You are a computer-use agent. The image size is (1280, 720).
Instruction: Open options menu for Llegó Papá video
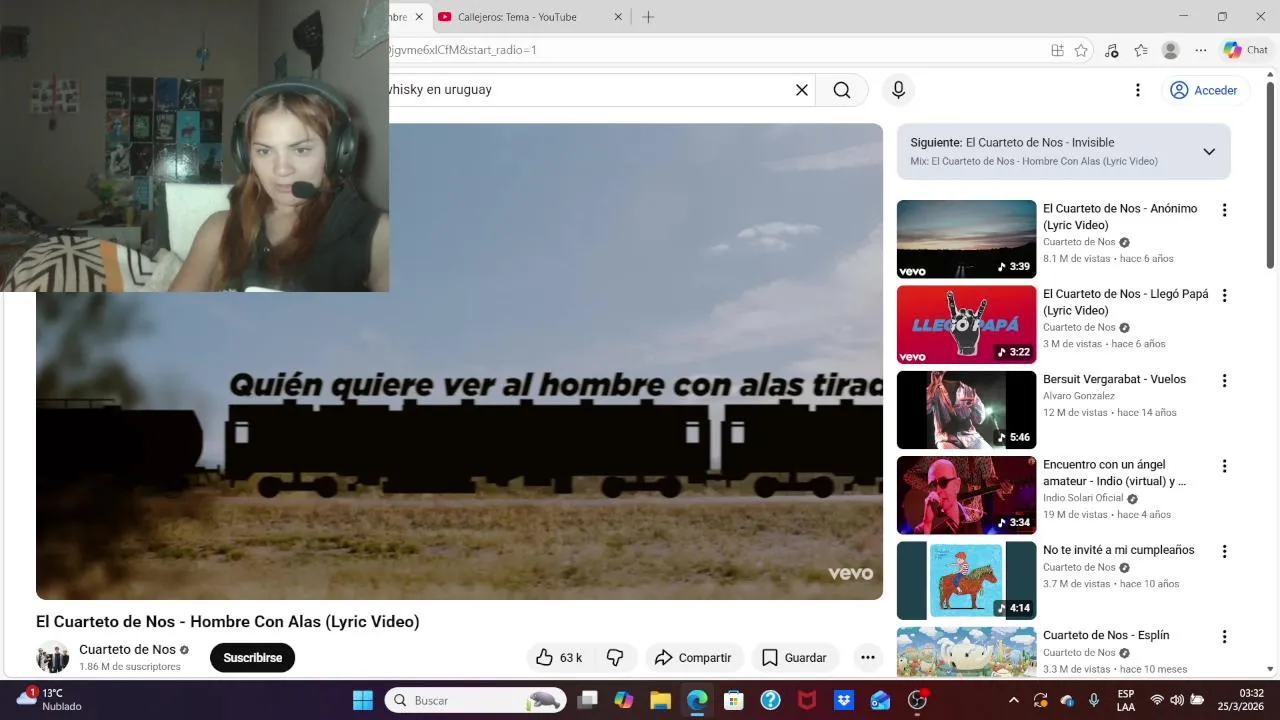click(x=1224, y=295)
